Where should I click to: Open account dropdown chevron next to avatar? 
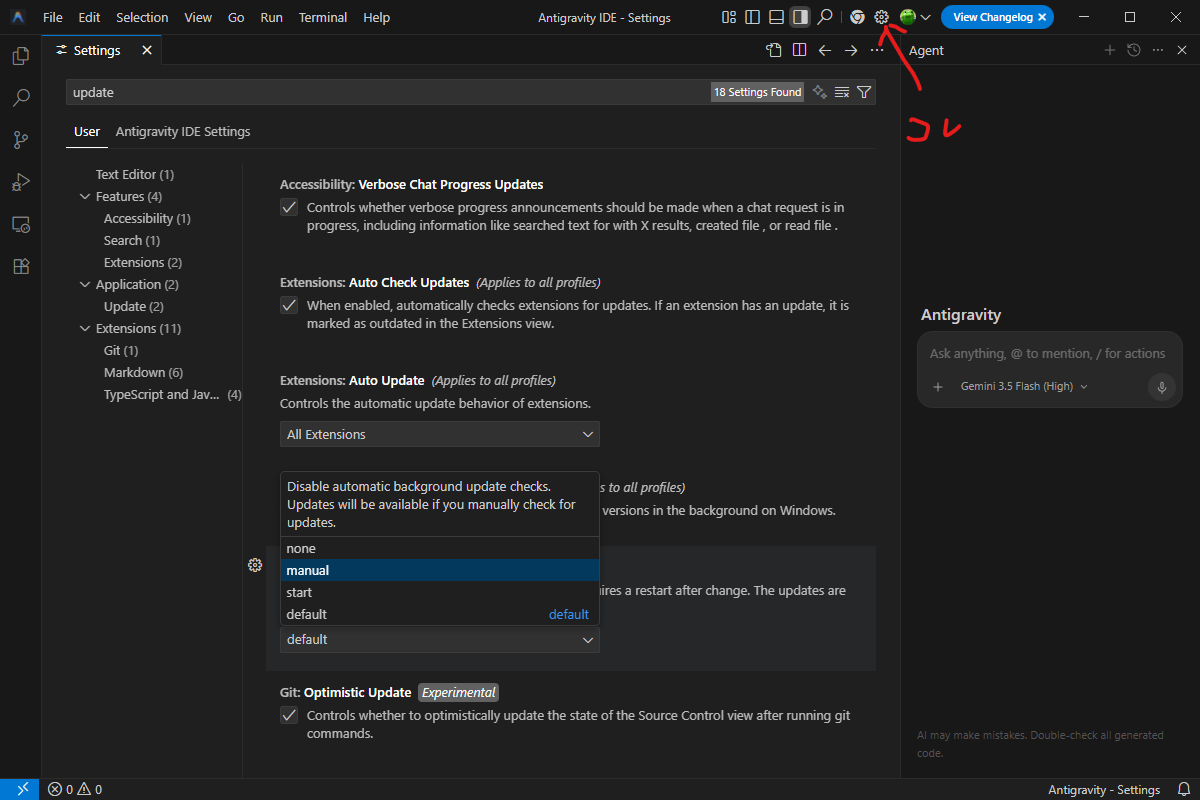click(x=926, y=17)
